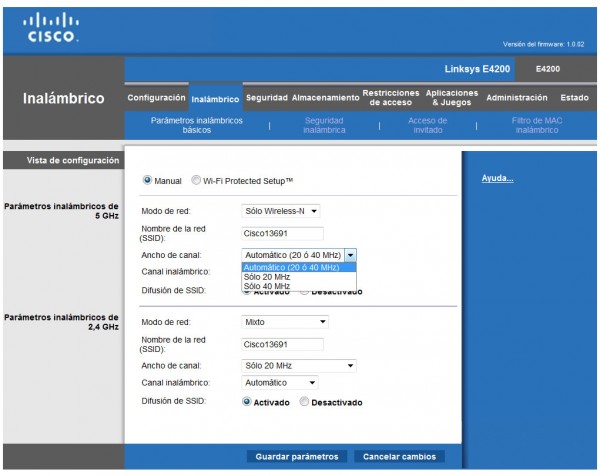Open Aplicaciones & Juegos tab
The image size is (600, 476).
(452, 98)
